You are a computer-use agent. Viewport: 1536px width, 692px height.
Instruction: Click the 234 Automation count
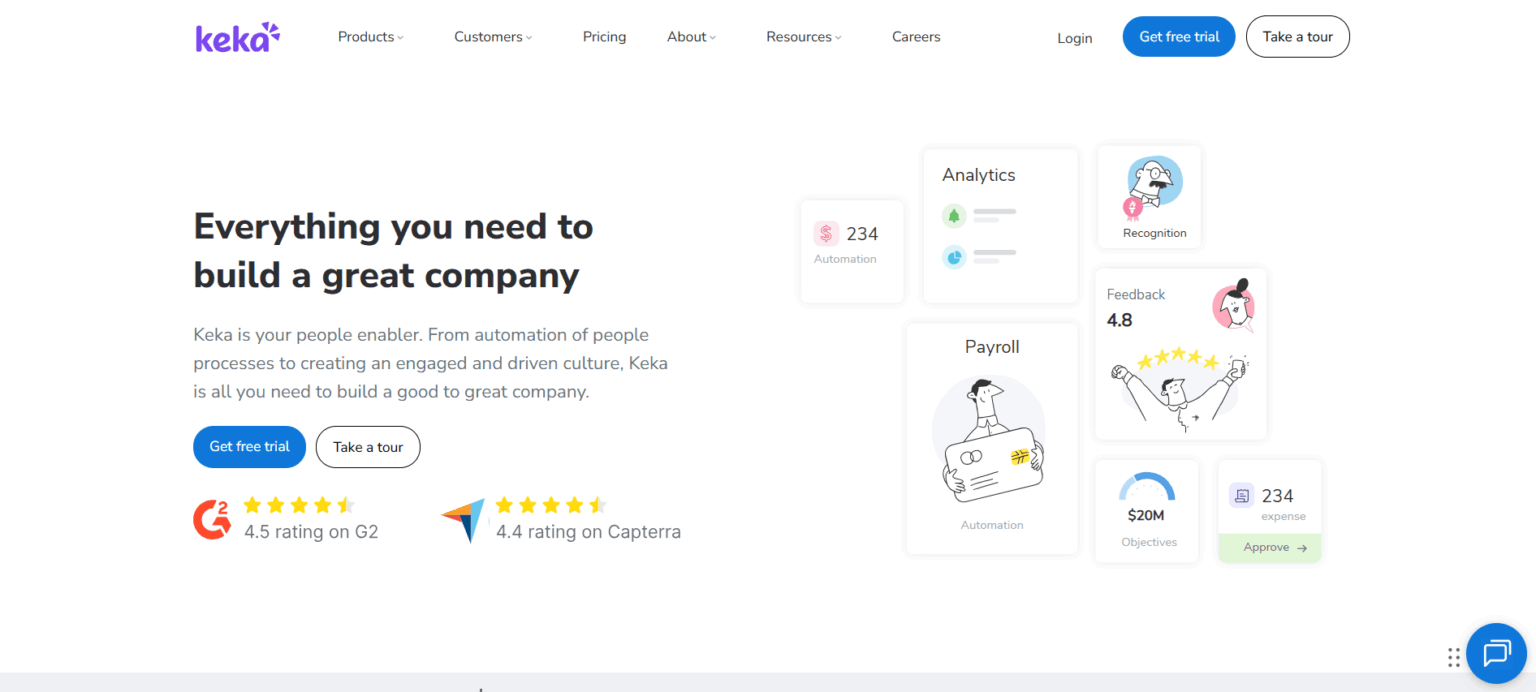point(862,234)
